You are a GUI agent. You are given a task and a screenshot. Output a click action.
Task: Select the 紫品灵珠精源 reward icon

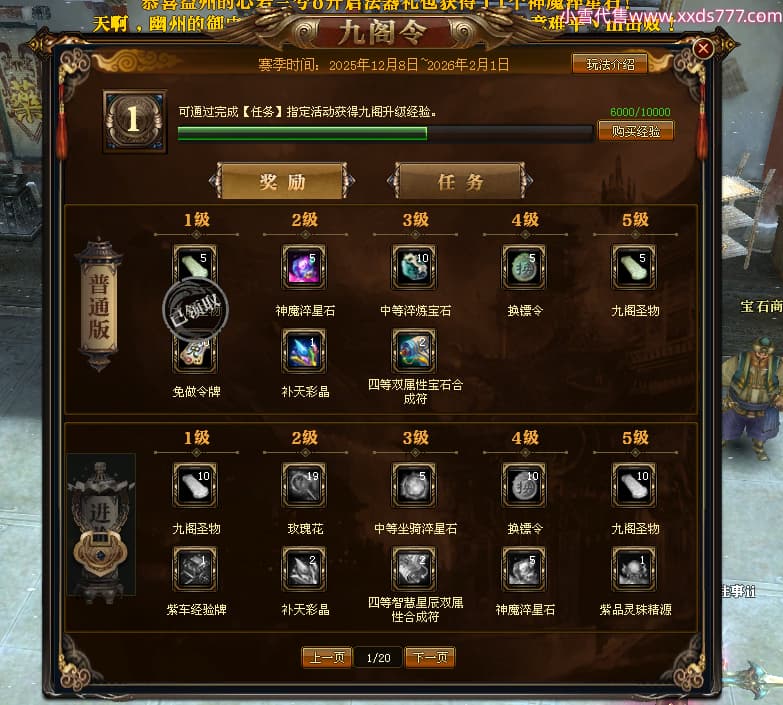click(634, 569)
